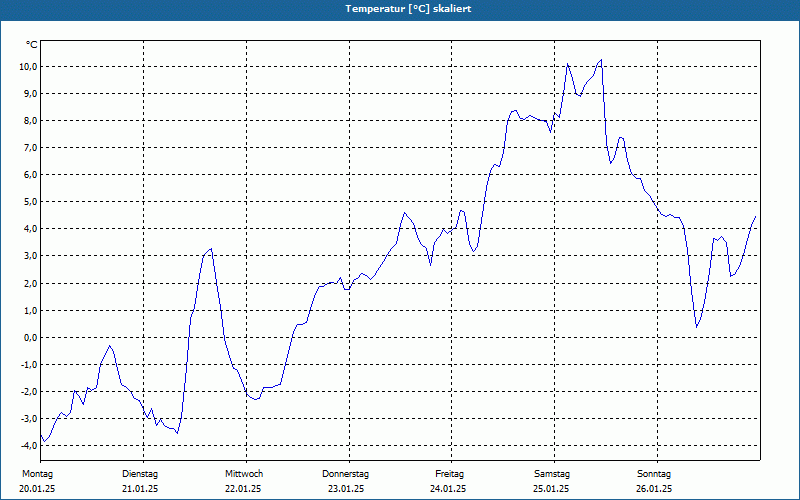Click the Dienstag day label

click(140, 474)
